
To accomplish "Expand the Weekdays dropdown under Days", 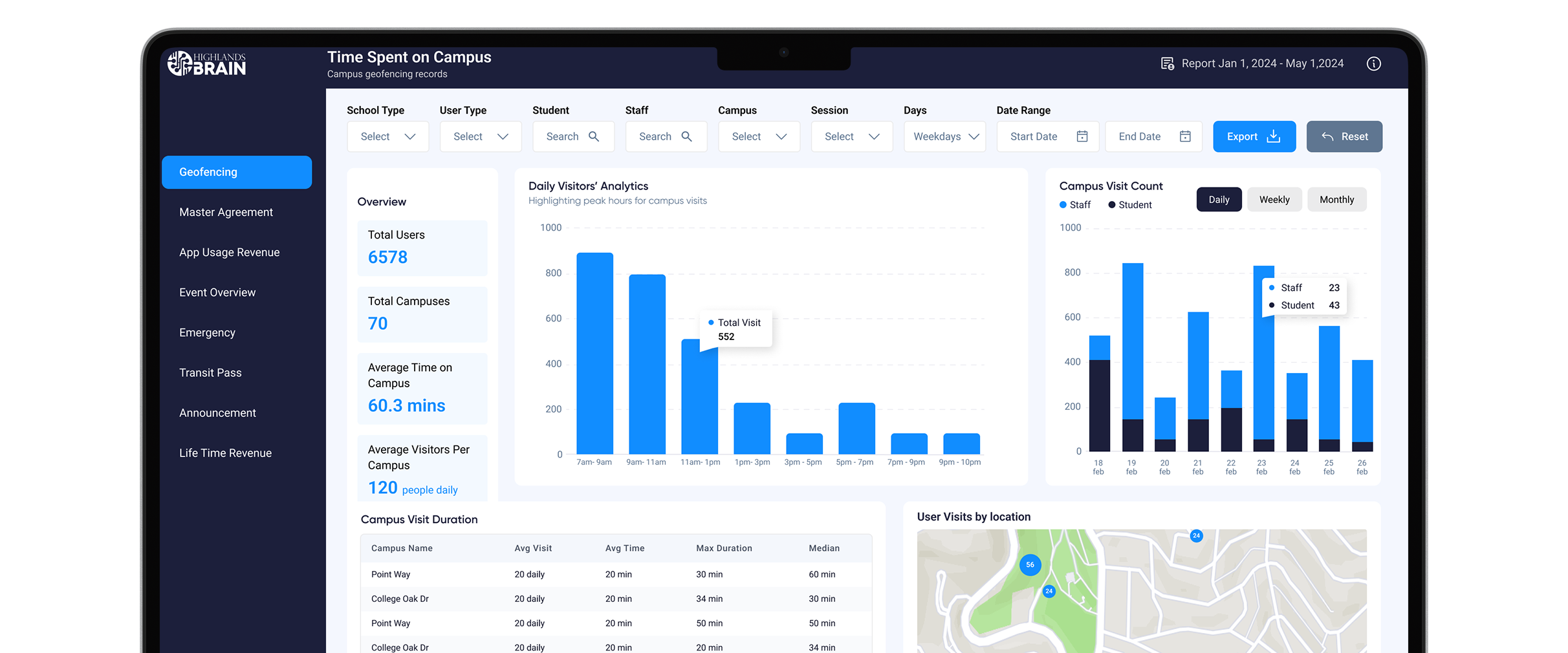I will point(944,136).
